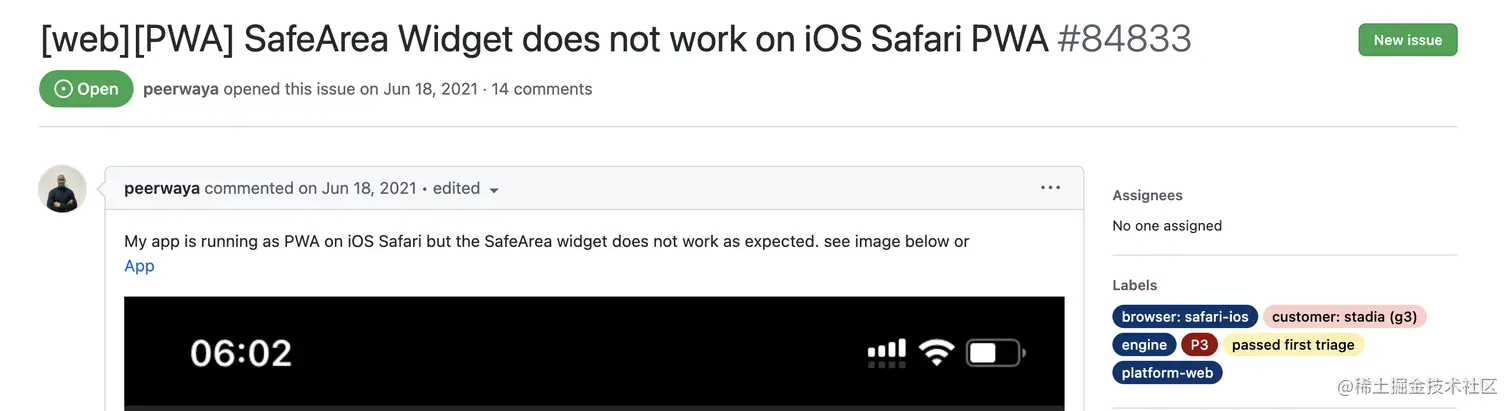Screen dimensions: 1512x411
Task: Select the customer: stadia (g3) label
Action: coord(1345,317)
